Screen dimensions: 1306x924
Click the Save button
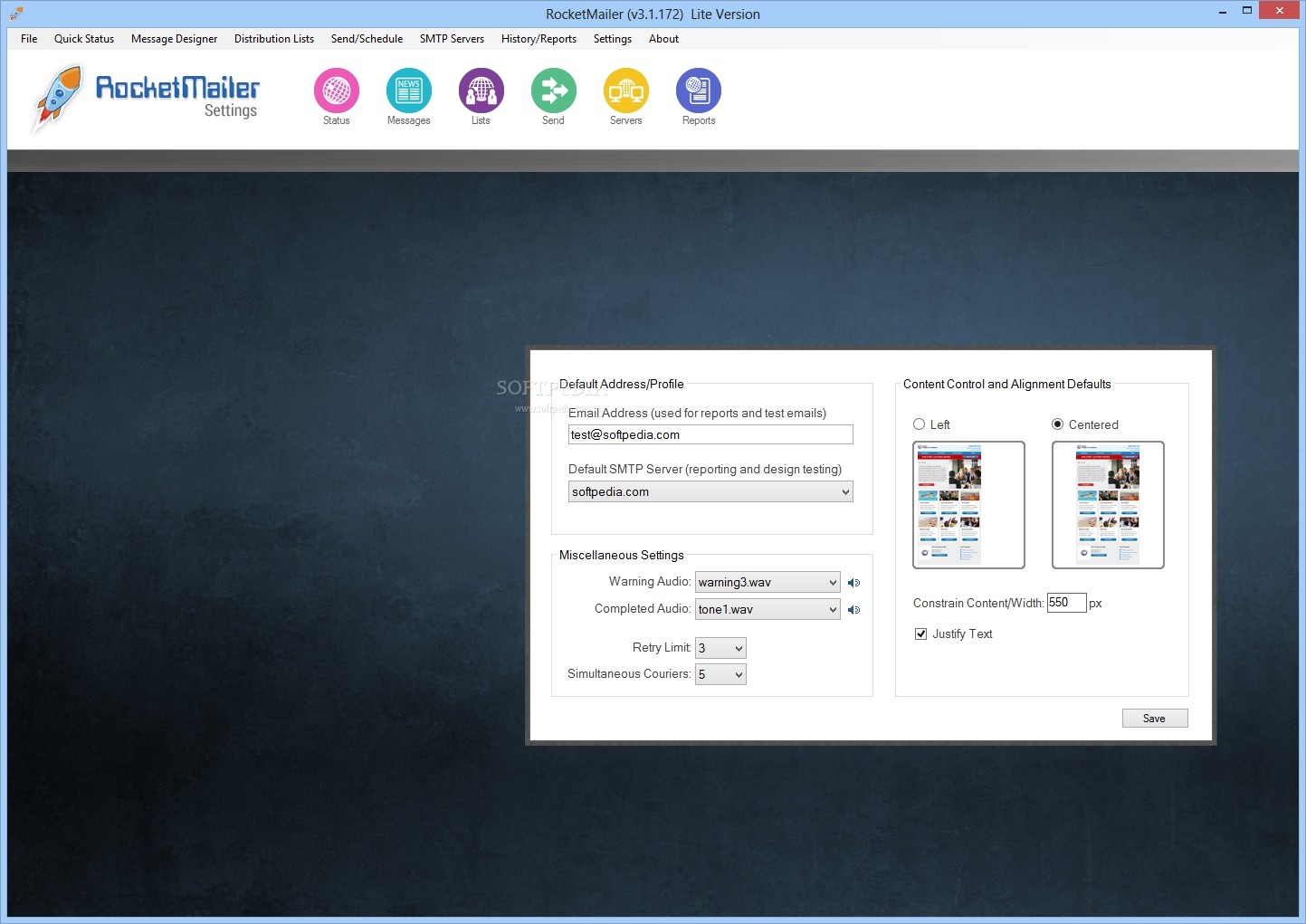coord(1155,719)
